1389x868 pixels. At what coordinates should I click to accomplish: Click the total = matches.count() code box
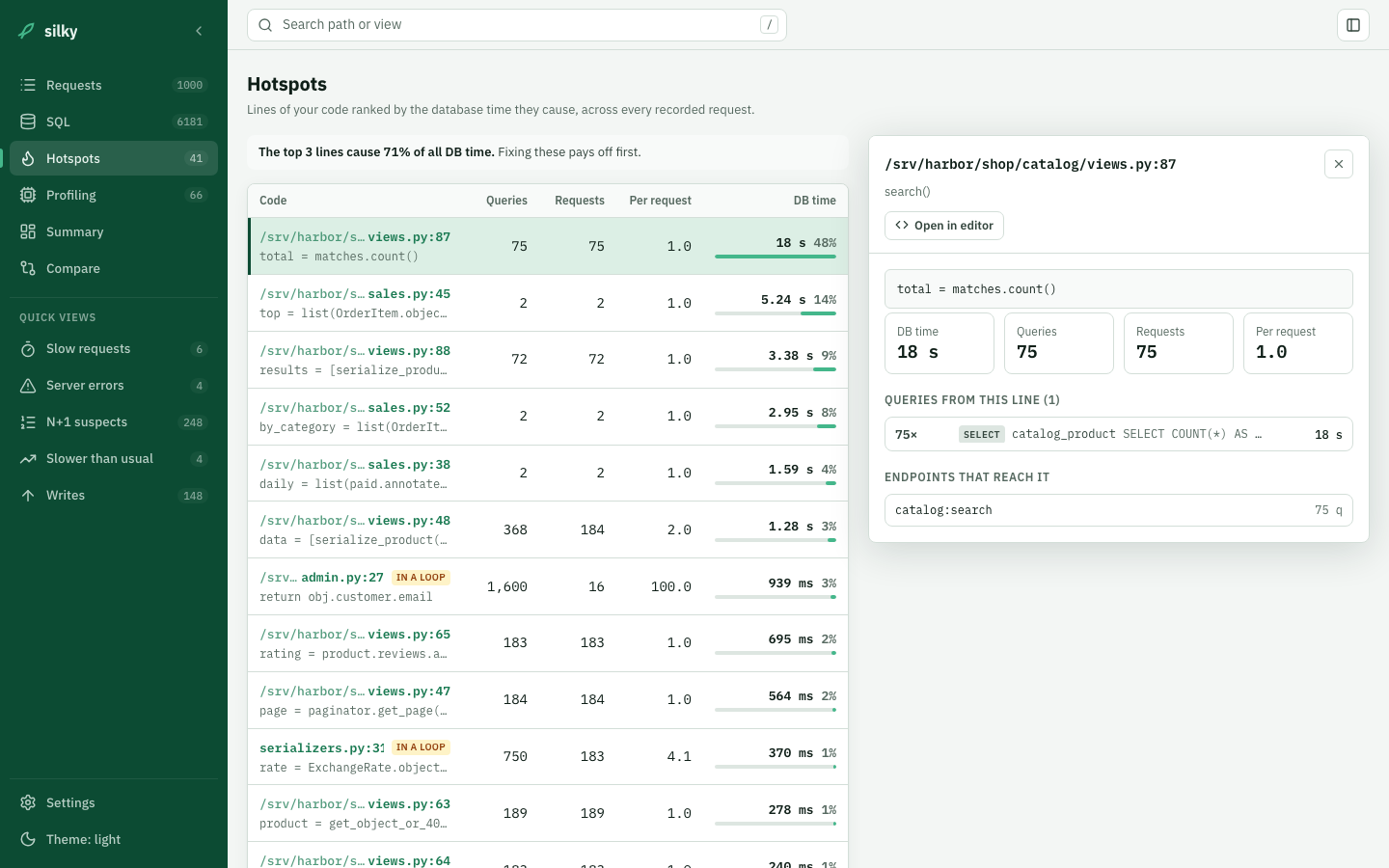click(x=1119, y=289)
